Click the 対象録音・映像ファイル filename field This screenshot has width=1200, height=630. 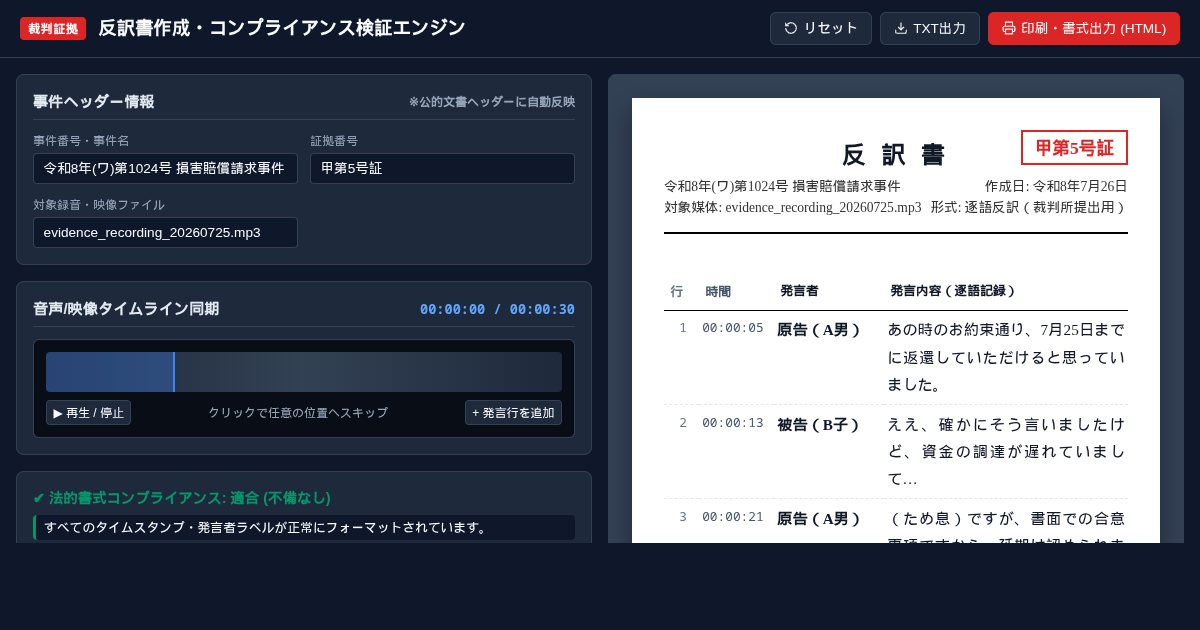[x=165, y=232]
